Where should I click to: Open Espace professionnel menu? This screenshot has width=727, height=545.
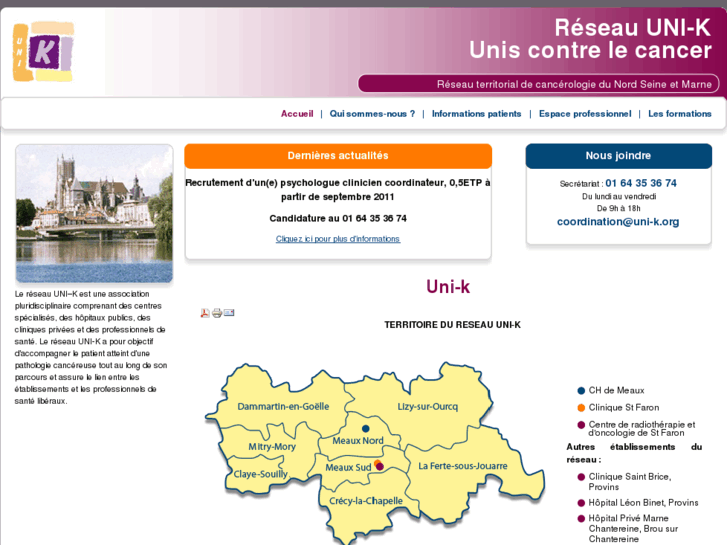[x=585, y=114]
